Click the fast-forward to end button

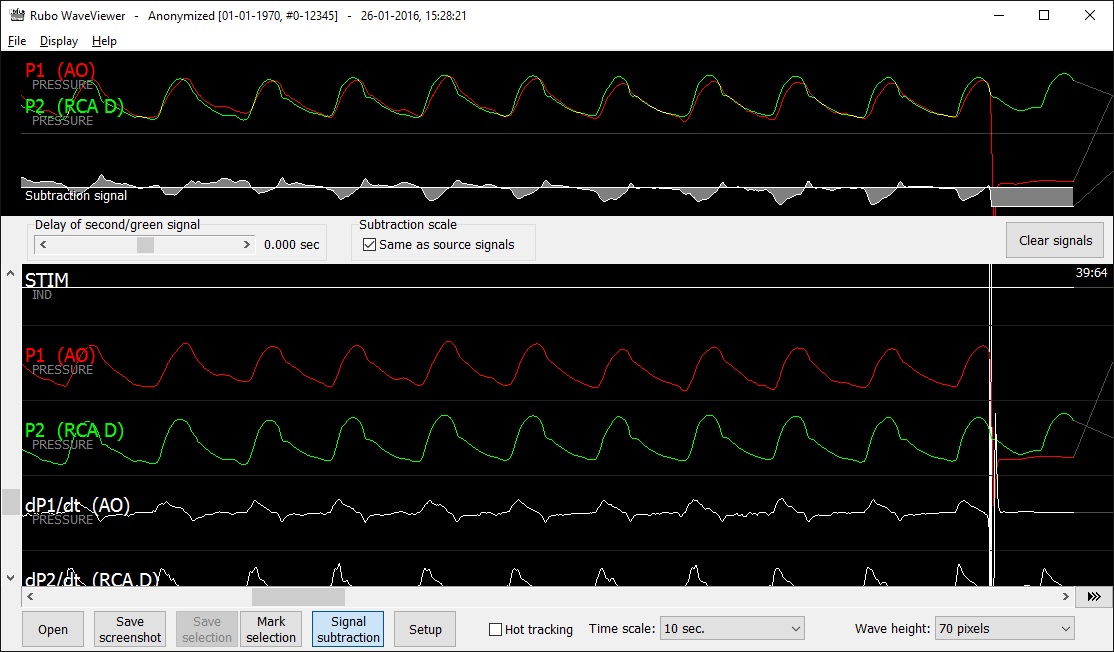[x=1094, y=597]
